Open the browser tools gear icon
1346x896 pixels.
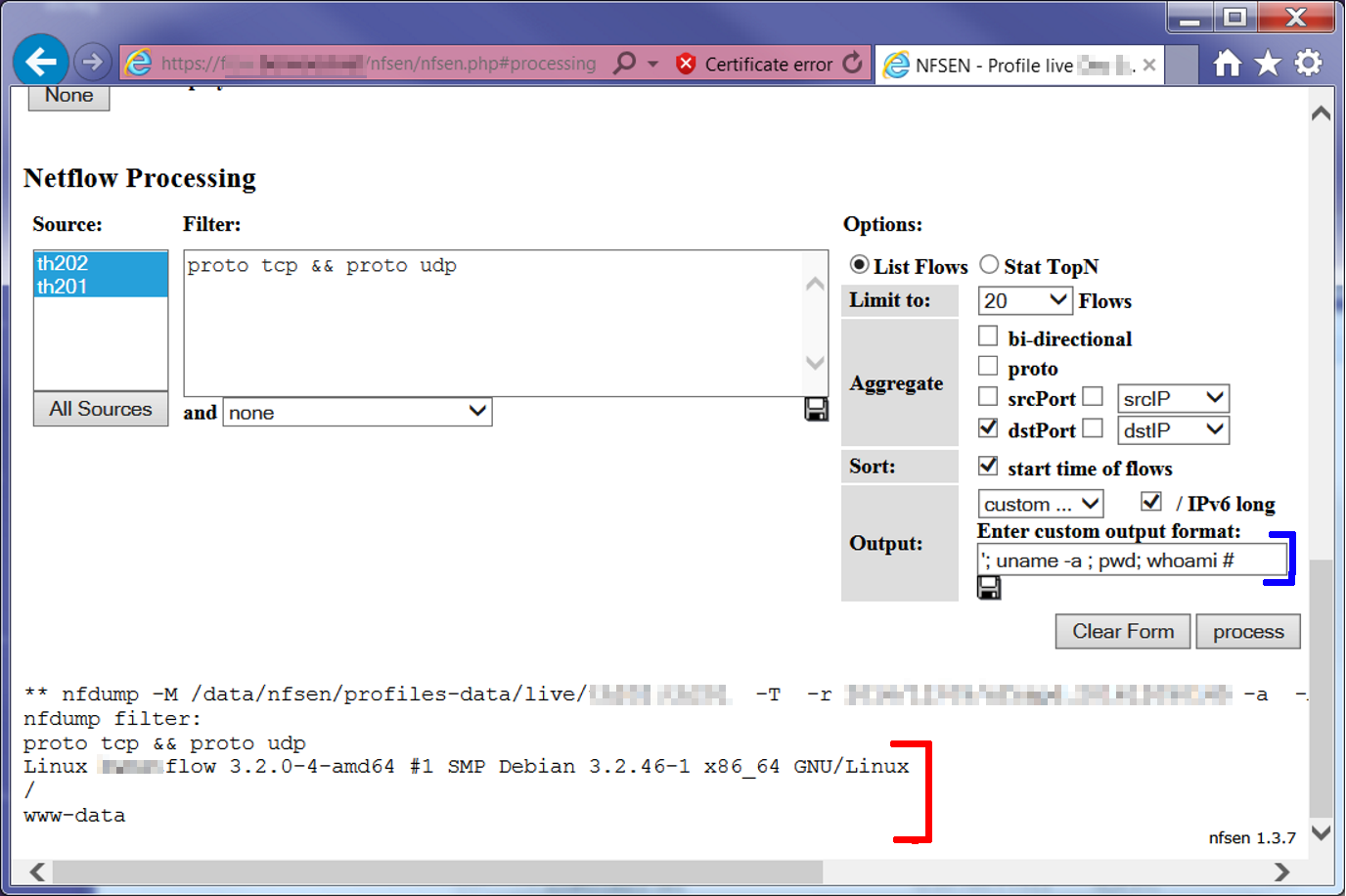click(x=1308, y=64)
